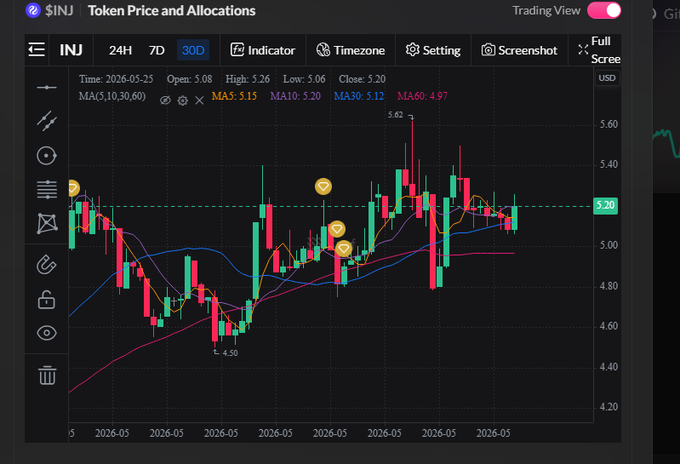Select the horizontal line drawing tool
Image resolution: width=680 pixels, height=464 pixels.
click(x=46, y=88)
